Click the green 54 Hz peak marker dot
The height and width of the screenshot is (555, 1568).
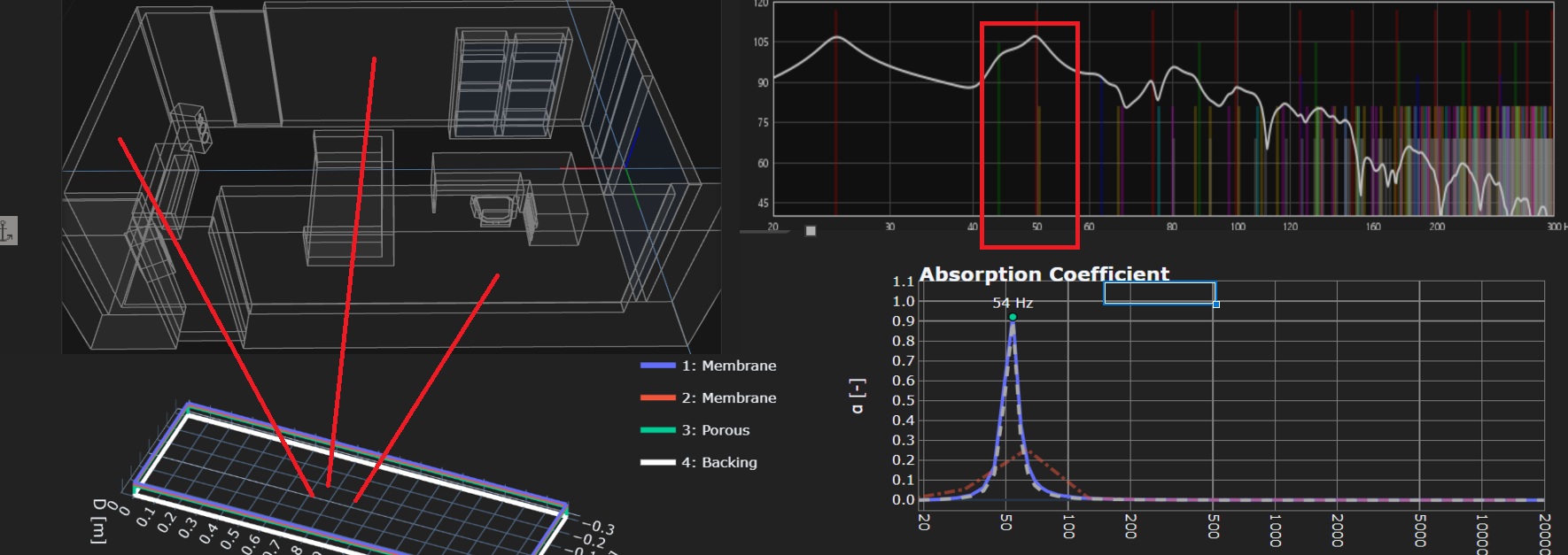1013,317
